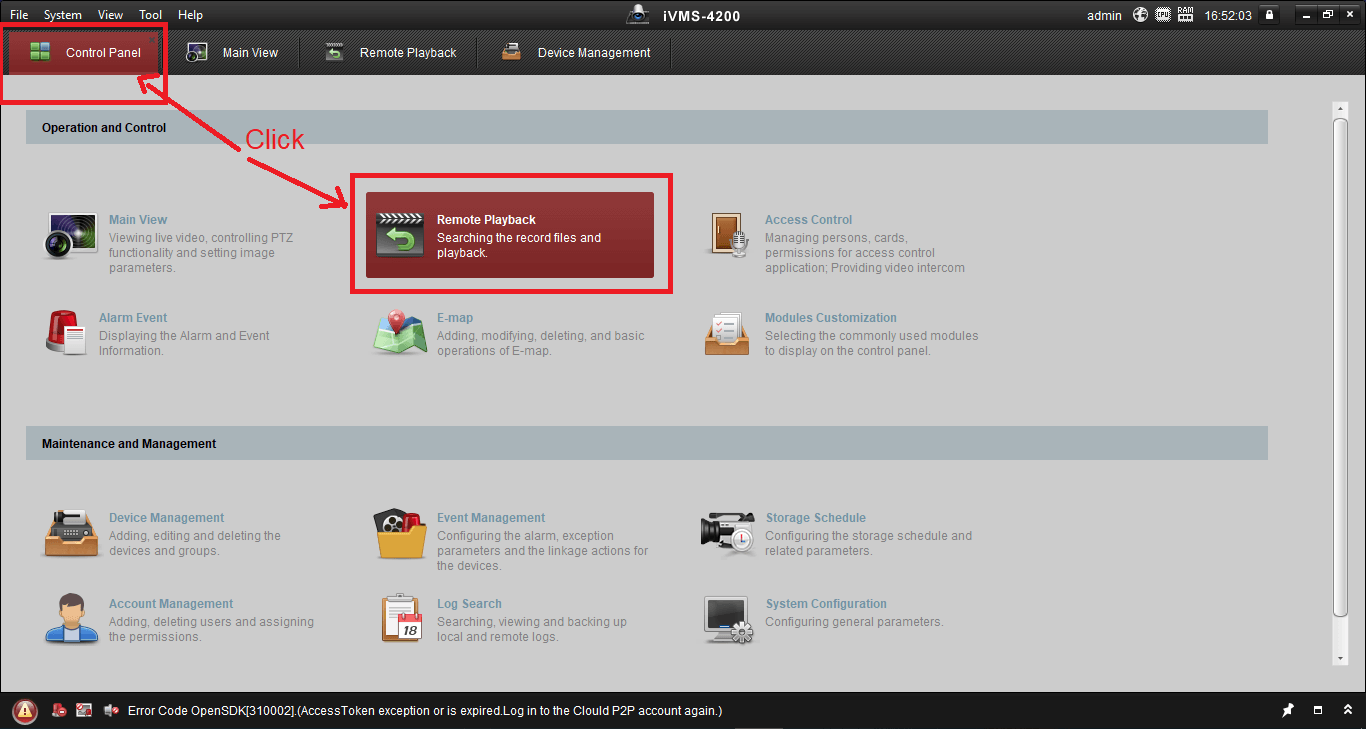Click Main View module title link
Screen dimensions: 1366x729
coord(138,220)
